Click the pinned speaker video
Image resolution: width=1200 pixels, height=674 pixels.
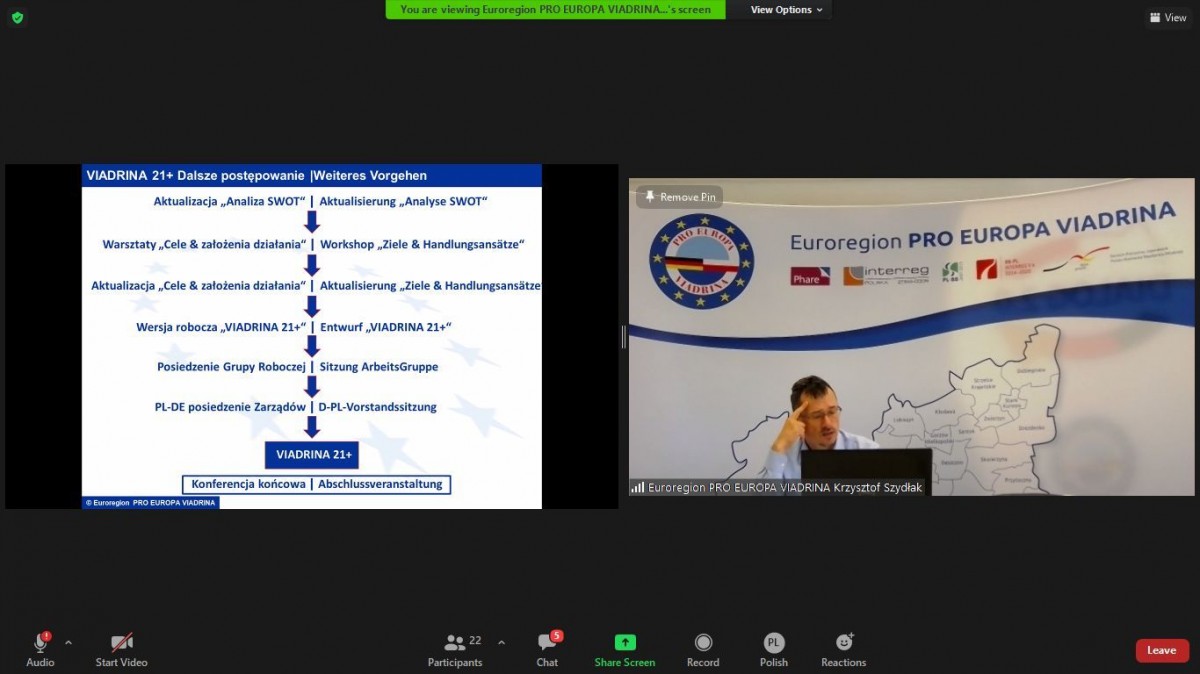(x=911, y=337)
